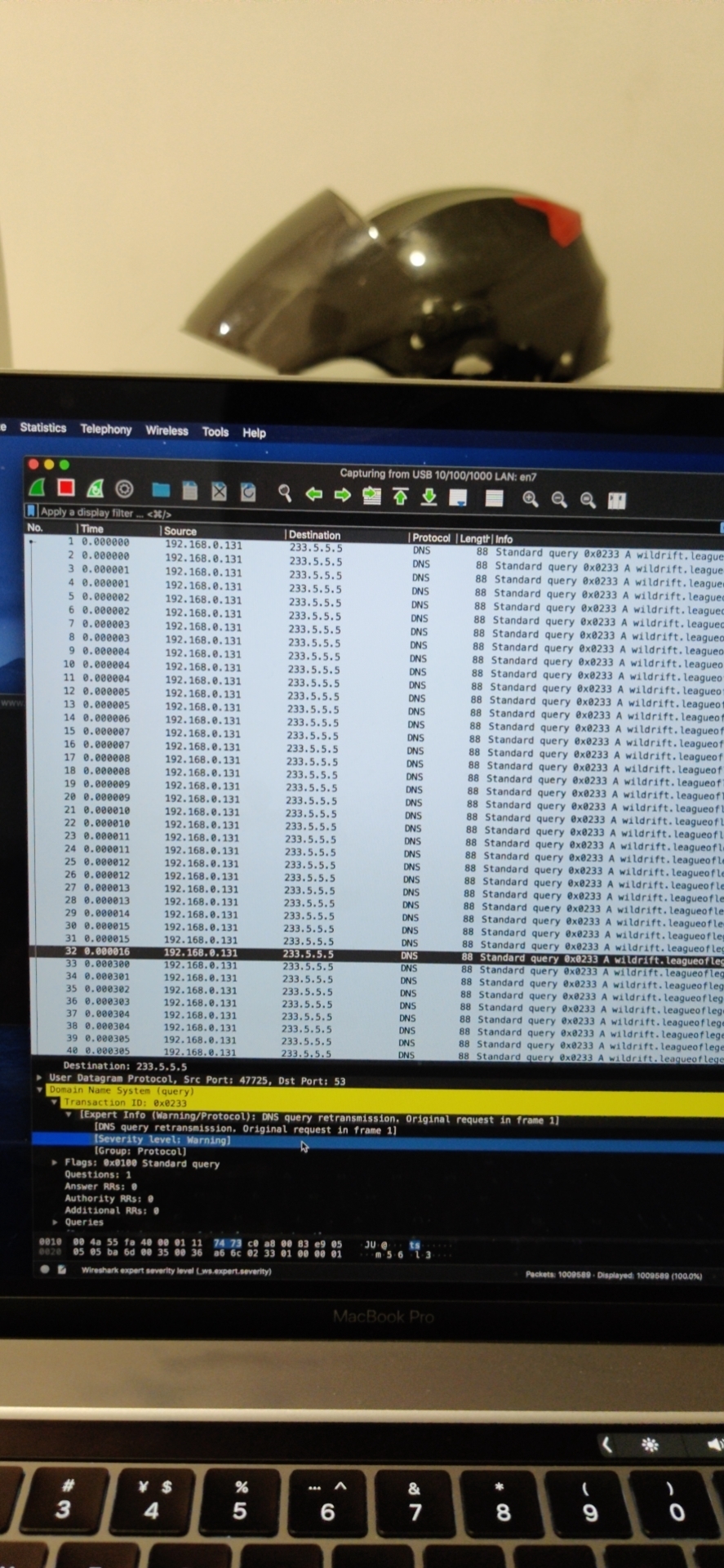Click the Go to specified packet icon
The image size is (724, 1568).
(x=371, y=495)
